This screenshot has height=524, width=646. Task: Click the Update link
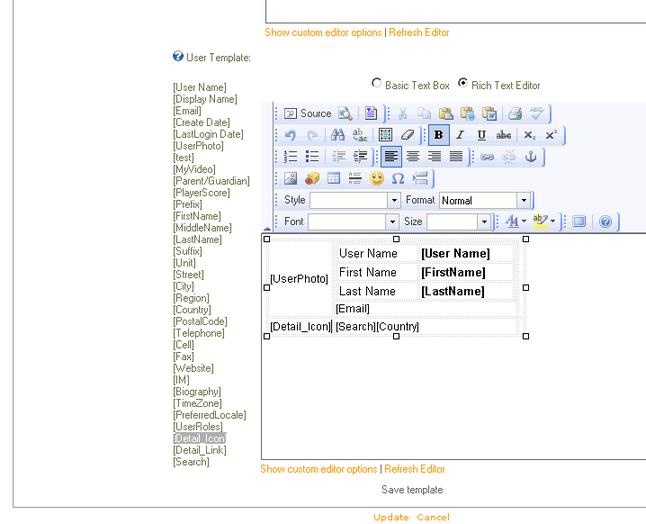click(x=391, y=517)
